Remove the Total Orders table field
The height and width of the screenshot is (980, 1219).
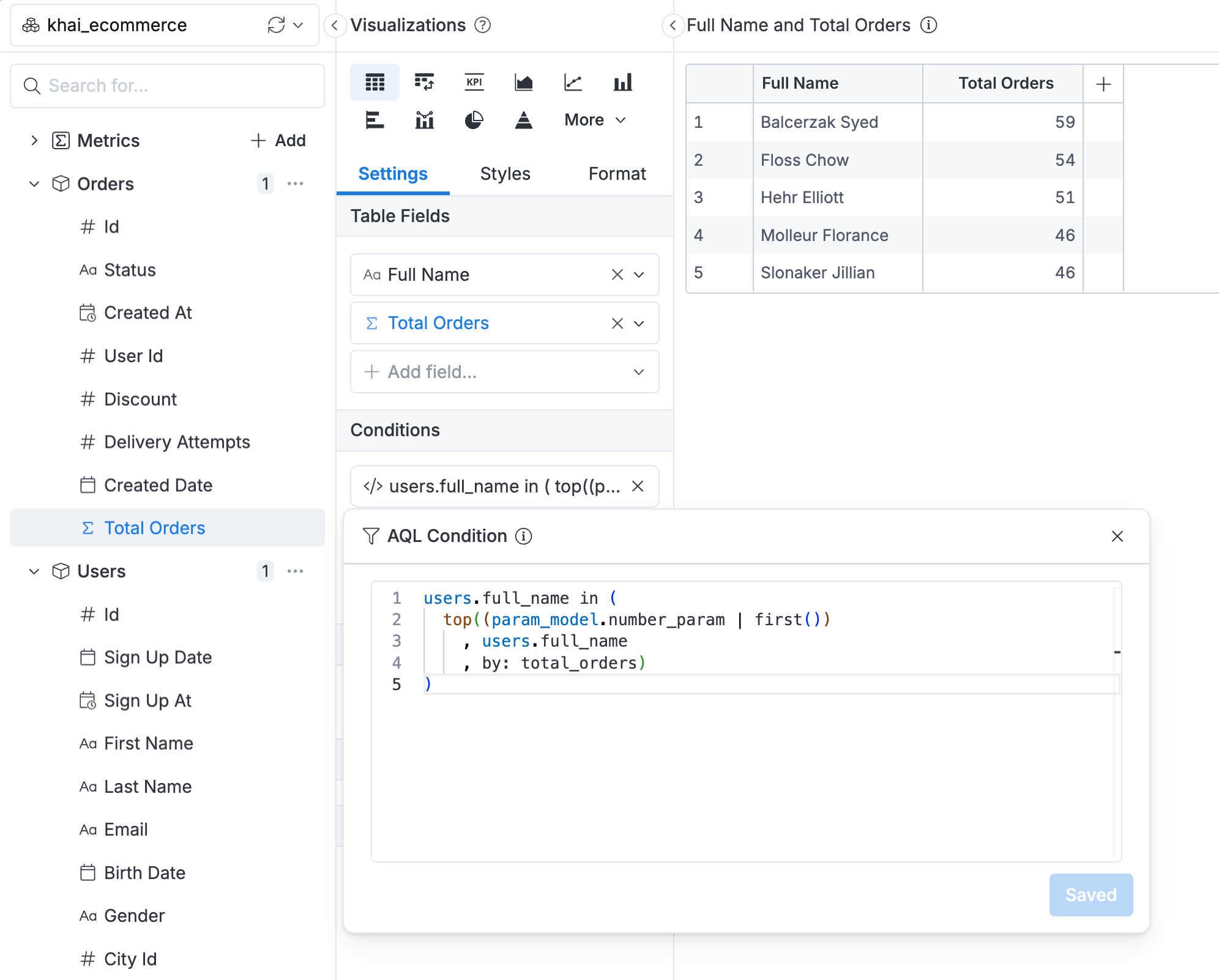617,324
